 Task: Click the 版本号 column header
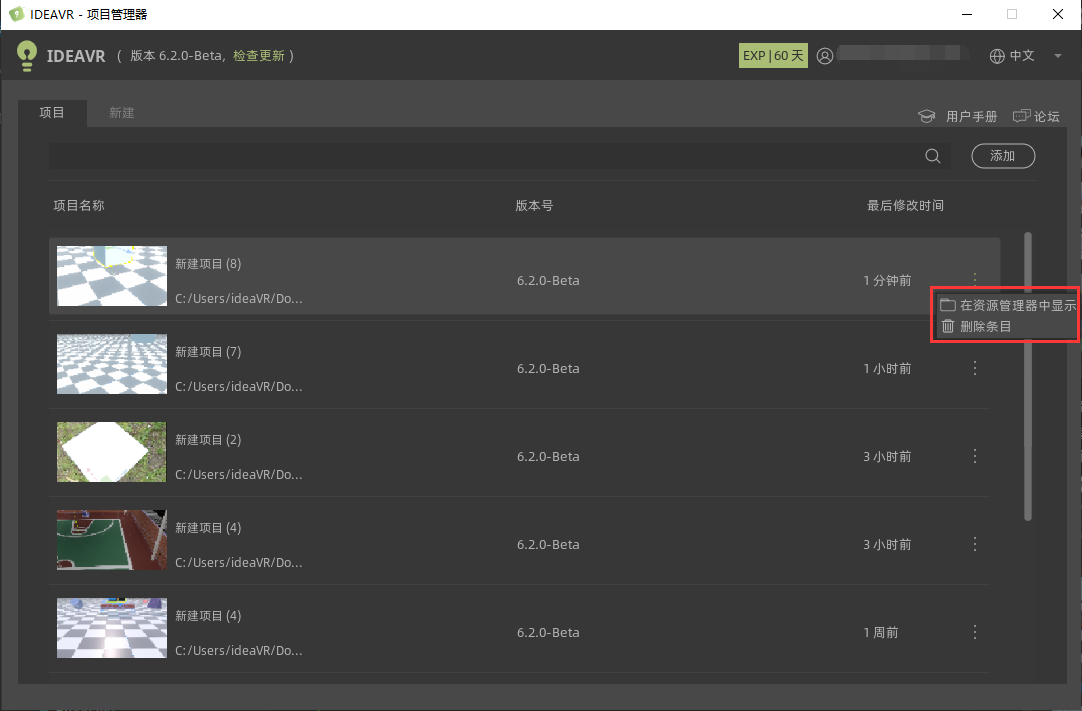tap(534, 205)
